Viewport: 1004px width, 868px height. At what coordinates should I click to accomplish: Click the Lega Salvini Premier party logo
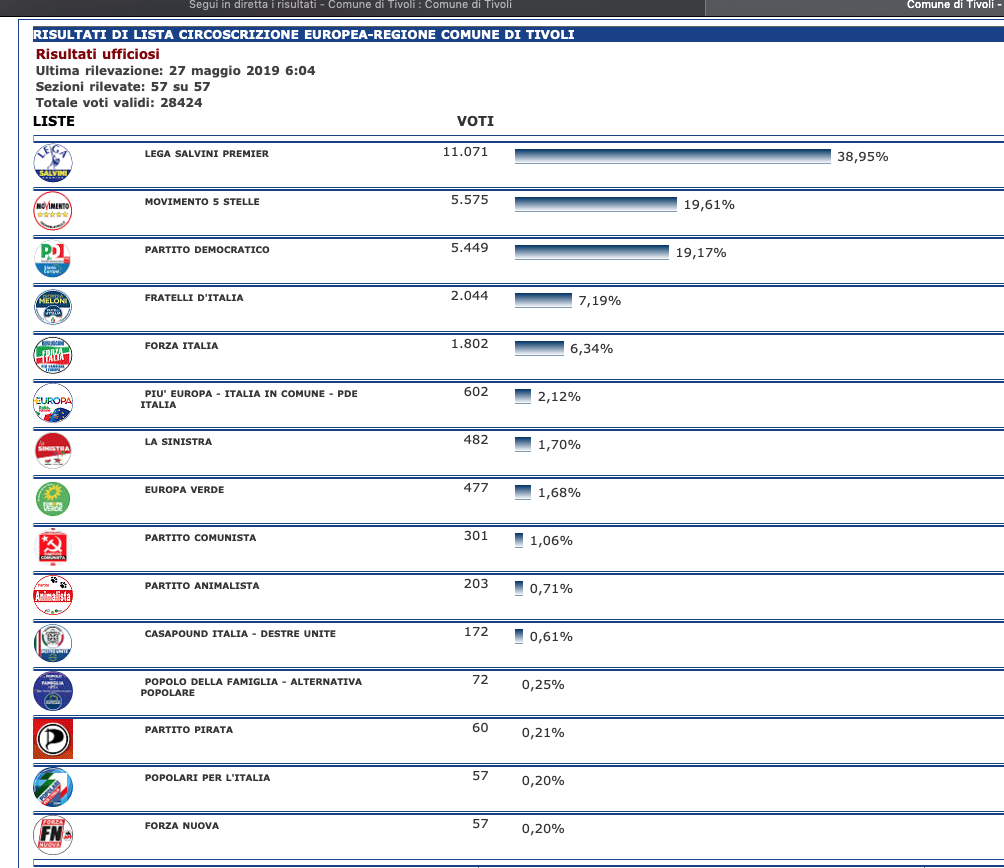[x=53, y=162]
